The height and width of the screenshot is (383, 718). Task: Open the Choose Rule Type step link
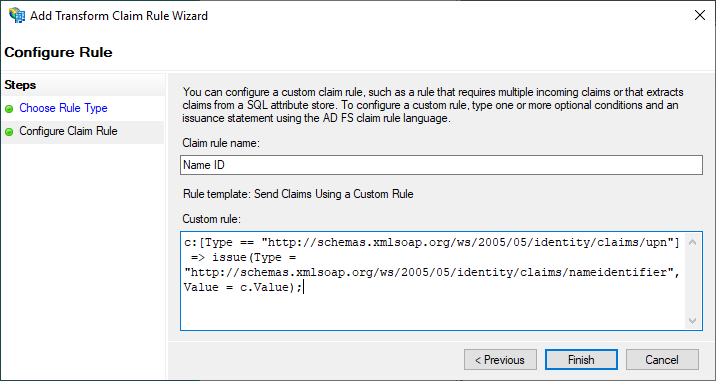tap(63, 108)
